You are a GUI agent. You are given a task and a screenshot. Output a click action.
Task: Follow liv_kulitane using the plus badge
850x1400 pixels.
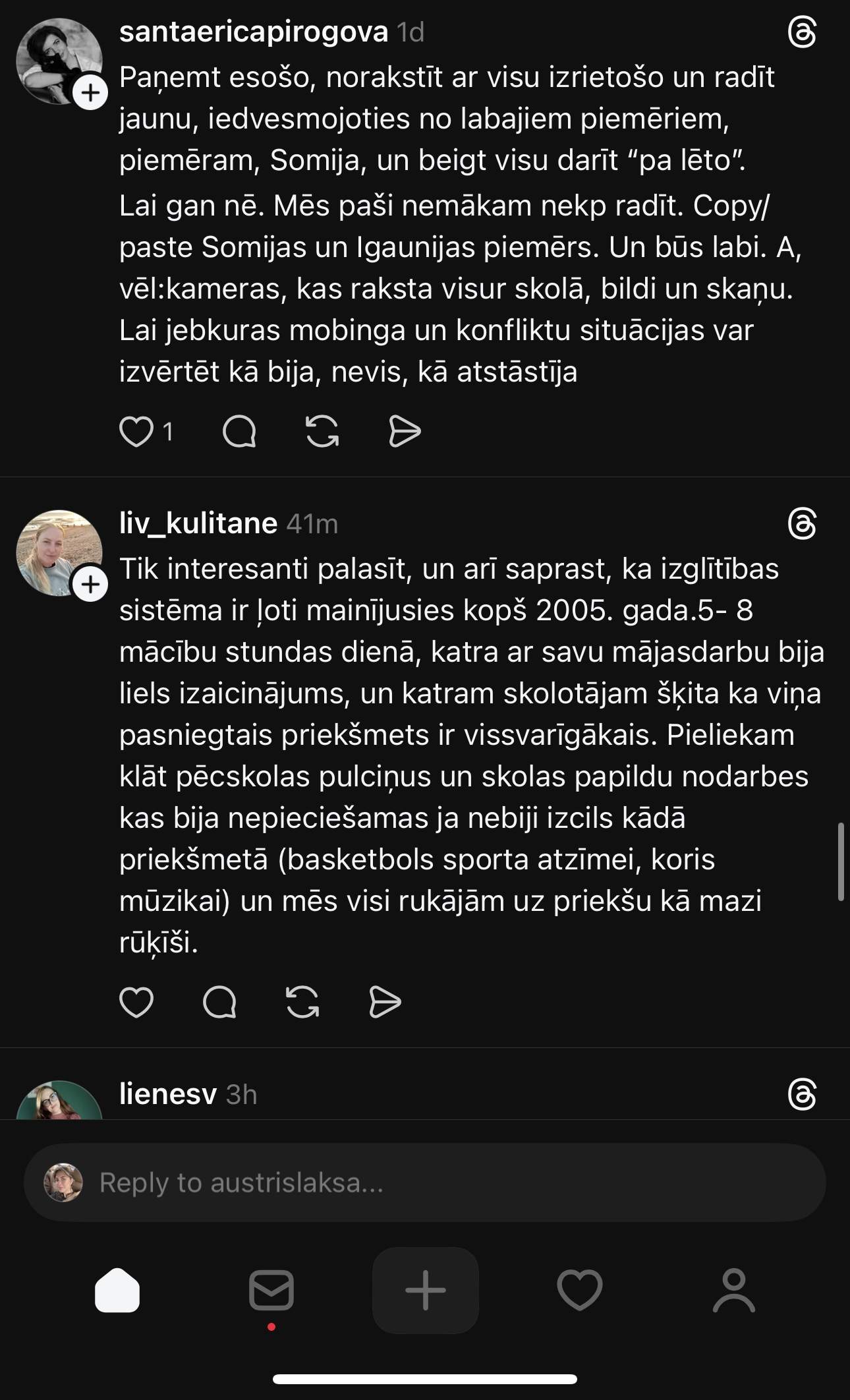point(90,585)
